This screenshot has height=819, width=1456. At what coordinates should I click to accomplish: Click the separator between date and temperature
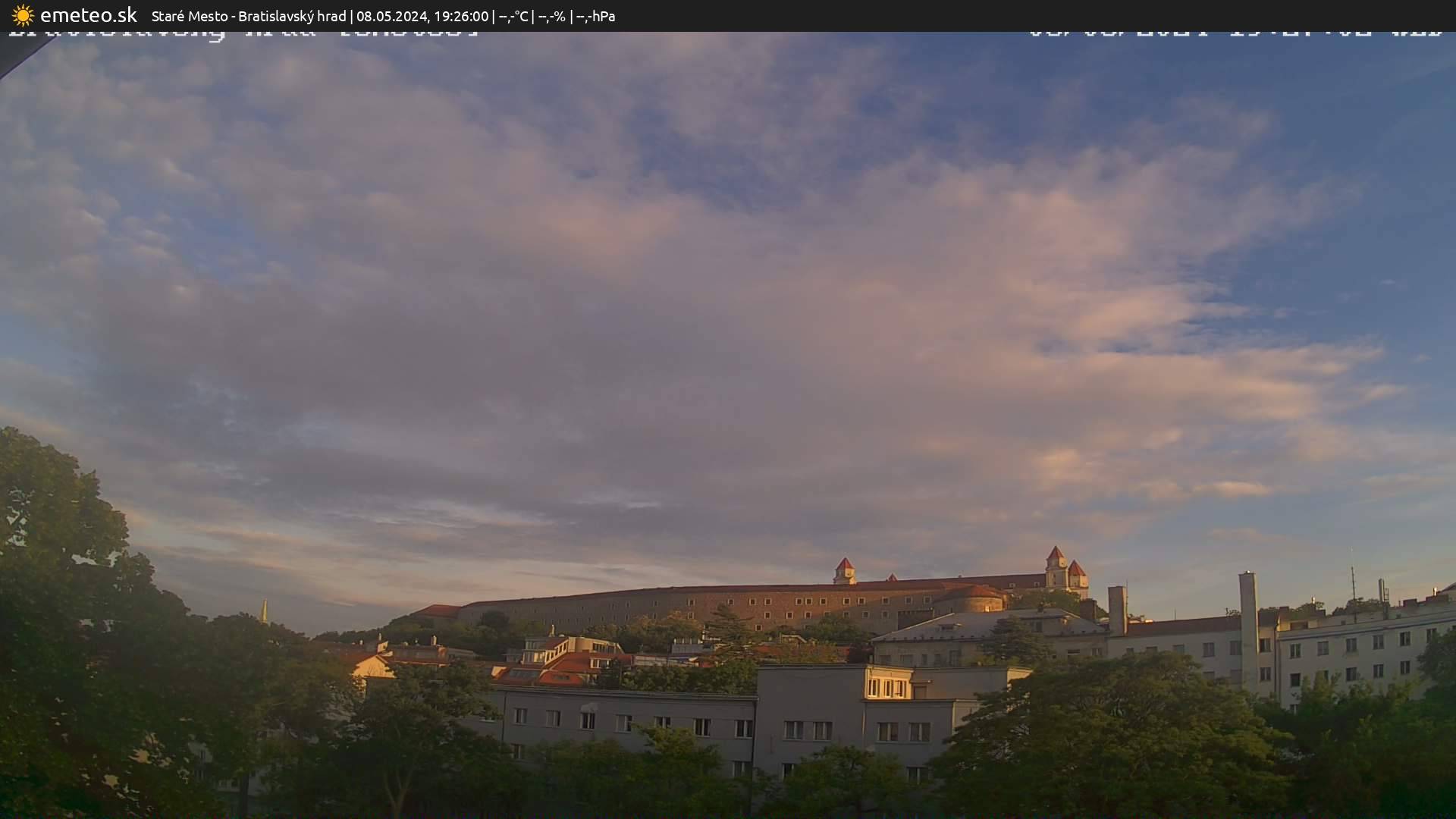tap(493, 15)
